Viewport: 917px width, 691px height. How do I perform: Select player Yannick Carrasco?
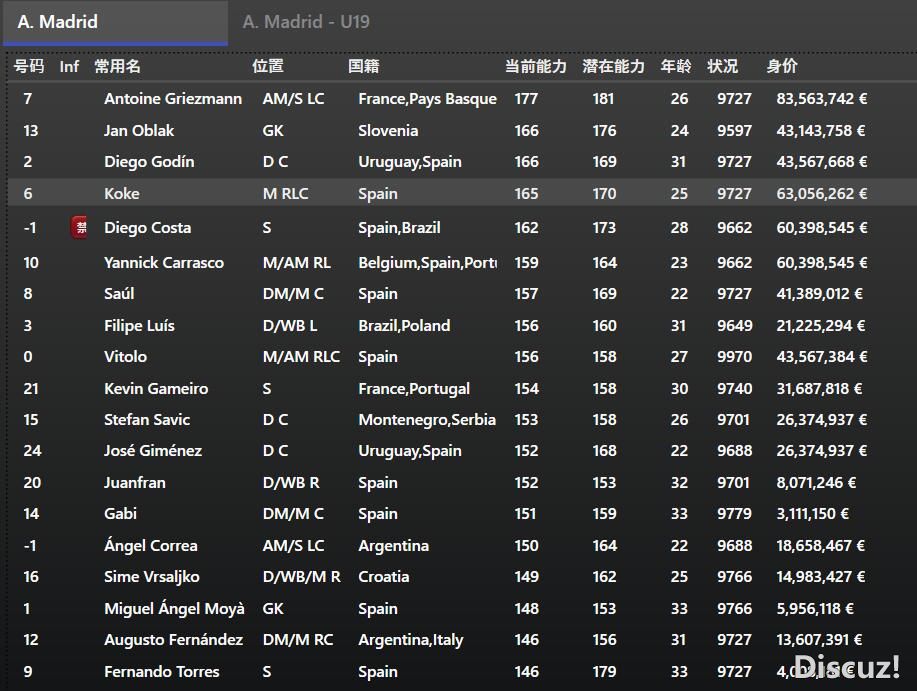pos(164,262)
